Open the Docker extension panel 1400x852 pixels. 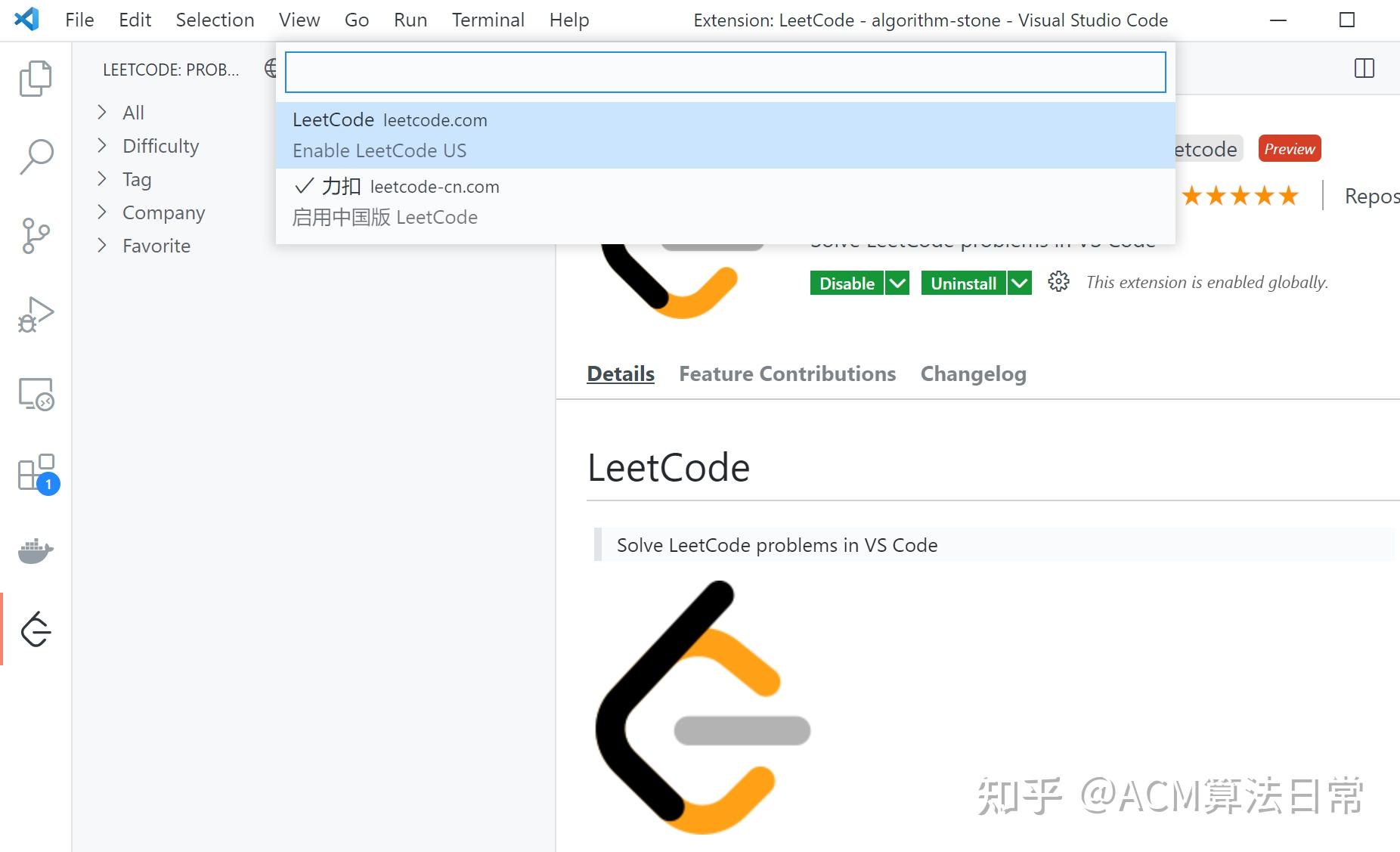pos(36,551)
